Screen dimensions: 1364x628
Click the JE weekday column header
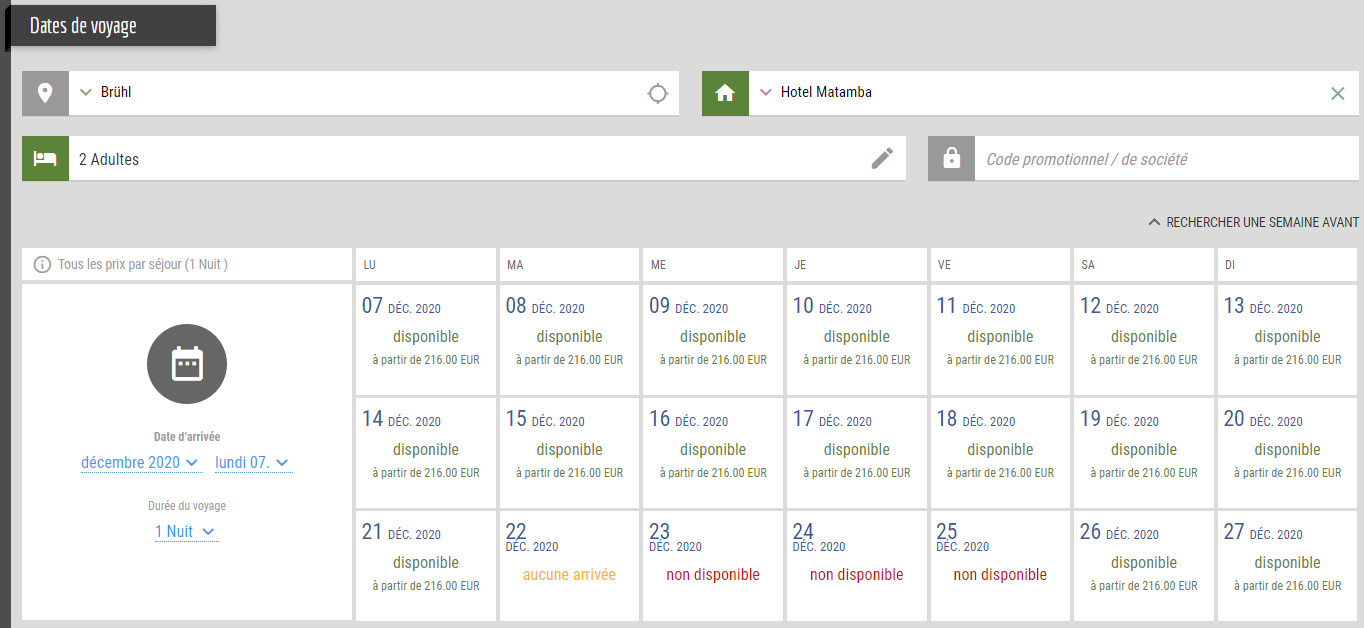[857, 265]
